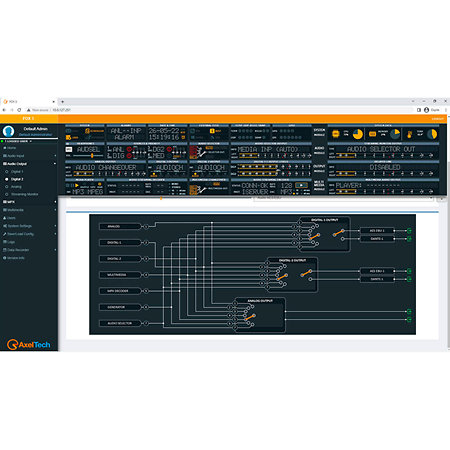Toggle the Analog Output source selector switch
This screenshot has height=450, width=450.
250,317
